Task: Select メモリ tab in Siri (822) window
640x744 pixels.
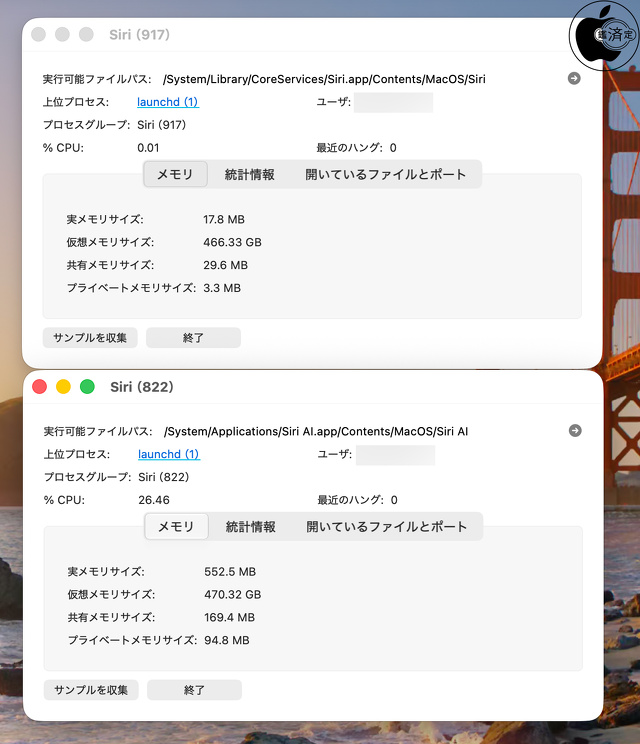Action: (176, 526)
